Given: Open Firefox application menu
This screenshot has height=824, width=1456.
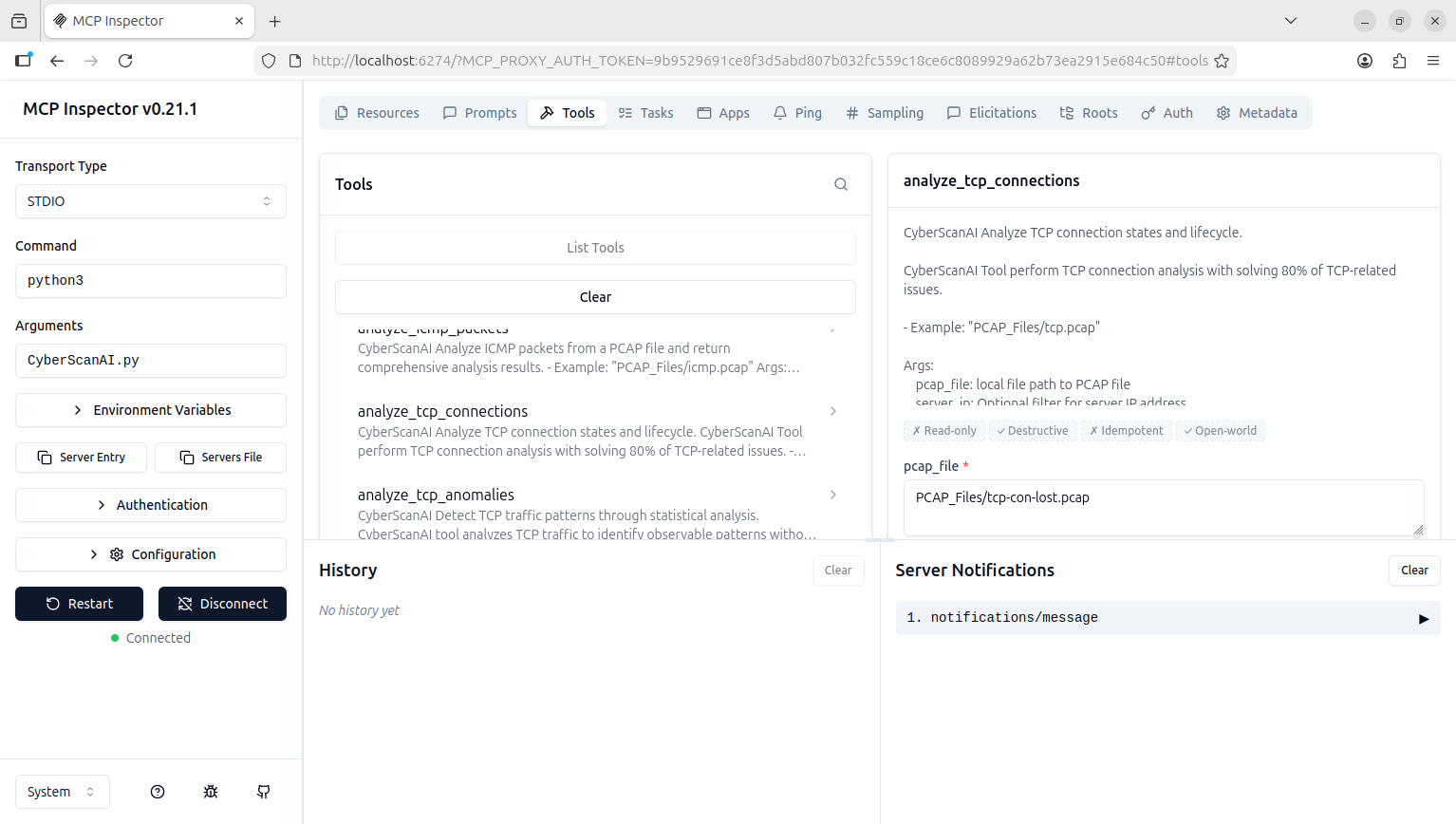Looking at the screenshot, I should [1433, 61].
